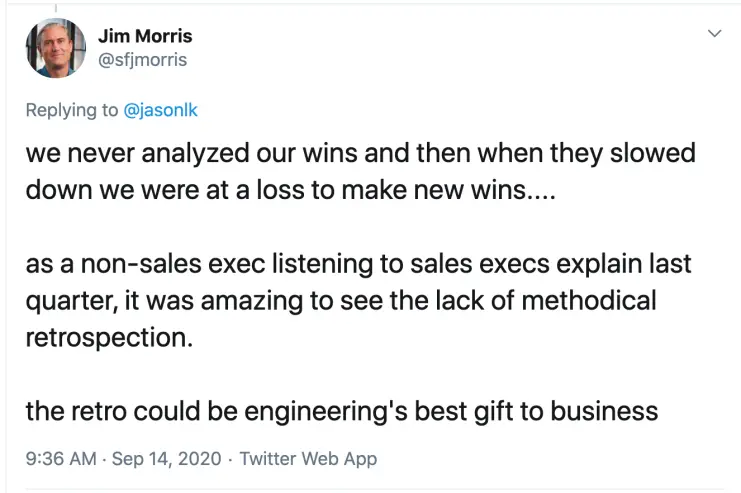Click the word "business" ending the tweet
741x493 pixels.
[605, 410]
